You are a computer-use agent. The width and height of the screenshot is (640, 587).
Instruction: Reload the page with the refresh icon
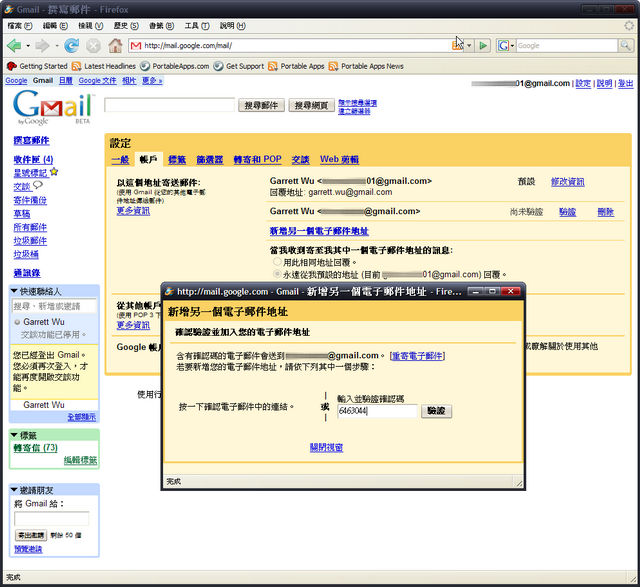72,45
